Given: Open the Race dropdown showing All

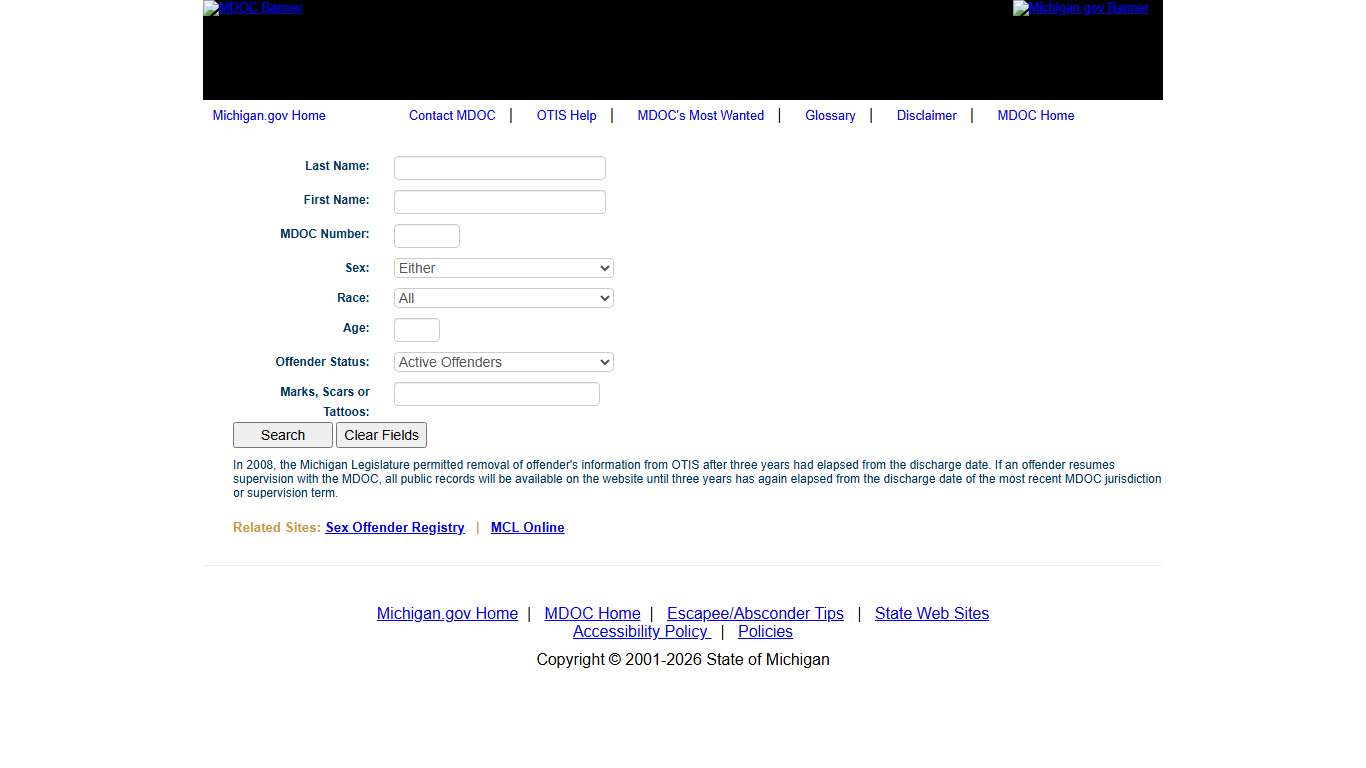Looking at the screenshot, I should 503,298.
